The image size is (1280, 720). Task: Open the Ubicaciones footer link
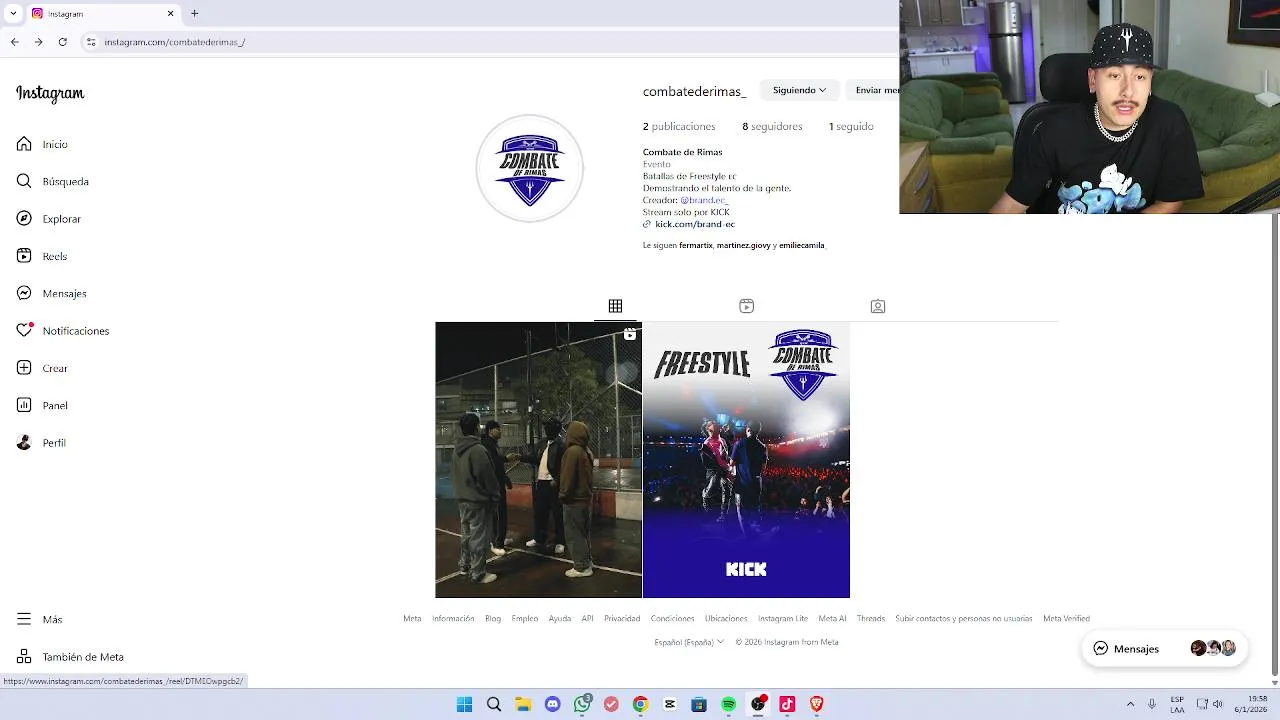click(x=726, y=619)
